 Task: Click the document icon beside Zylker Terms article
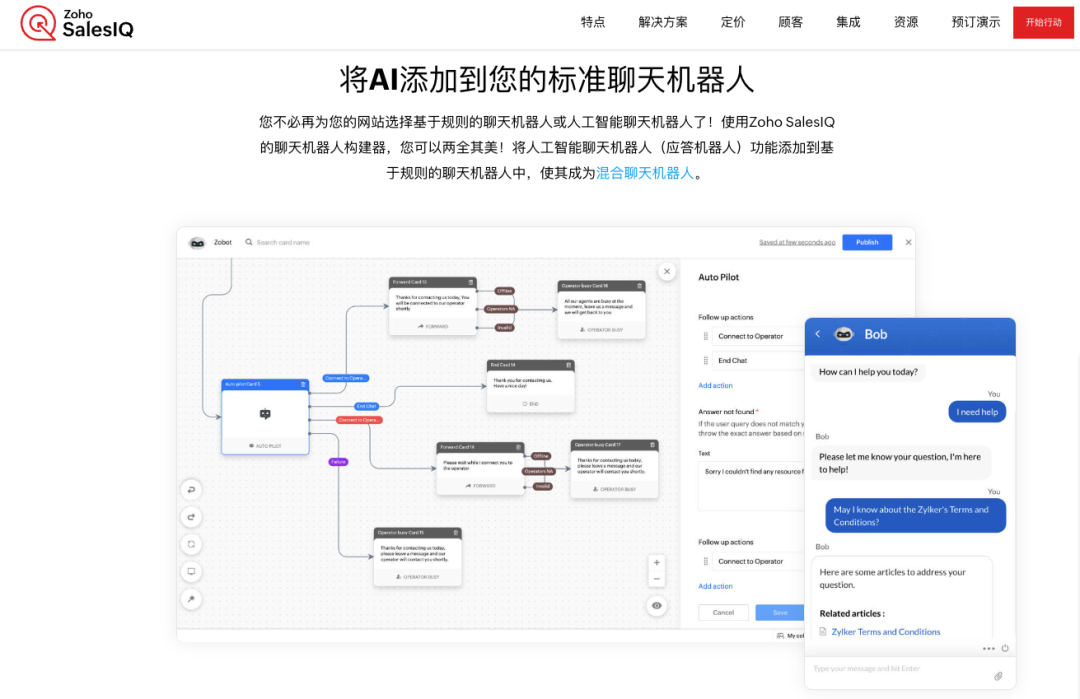(x=823, y=632)
